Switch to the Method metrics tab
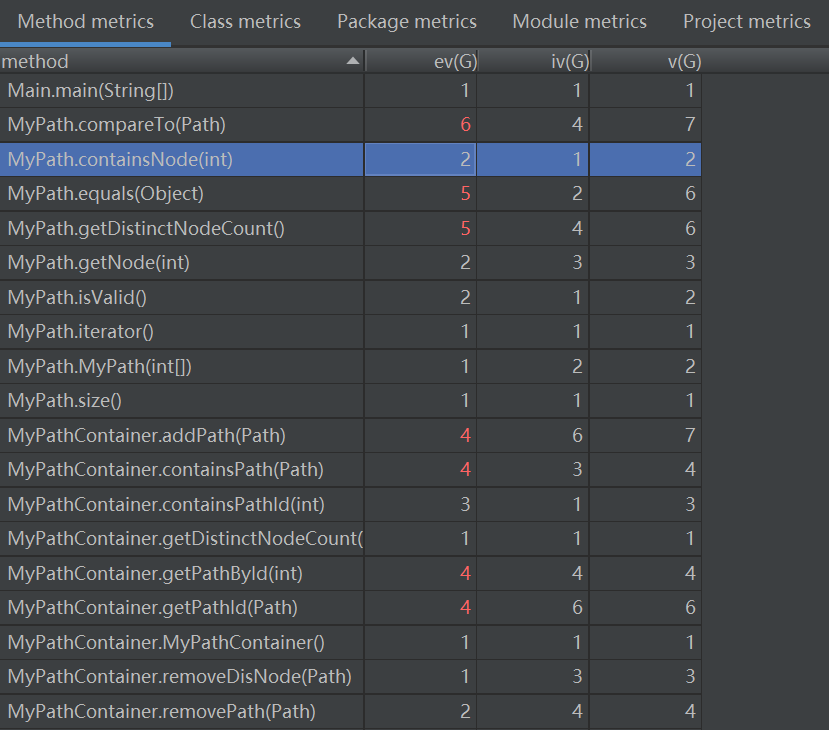The width and height of the screenshot is (829, 730). 86,22
